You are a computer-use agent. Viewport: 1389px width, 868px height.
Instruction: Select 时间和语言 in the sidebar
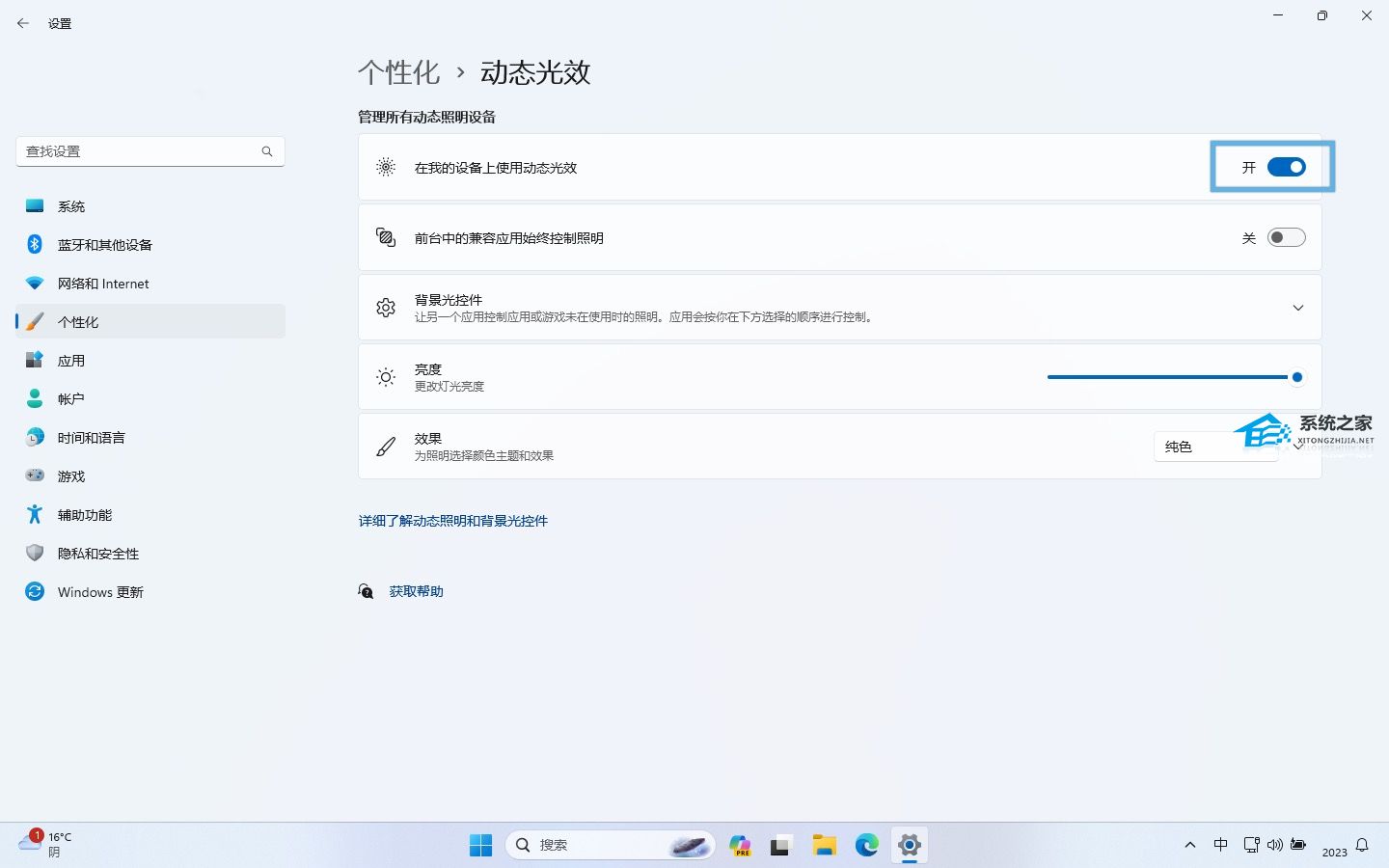click(91, 437)
